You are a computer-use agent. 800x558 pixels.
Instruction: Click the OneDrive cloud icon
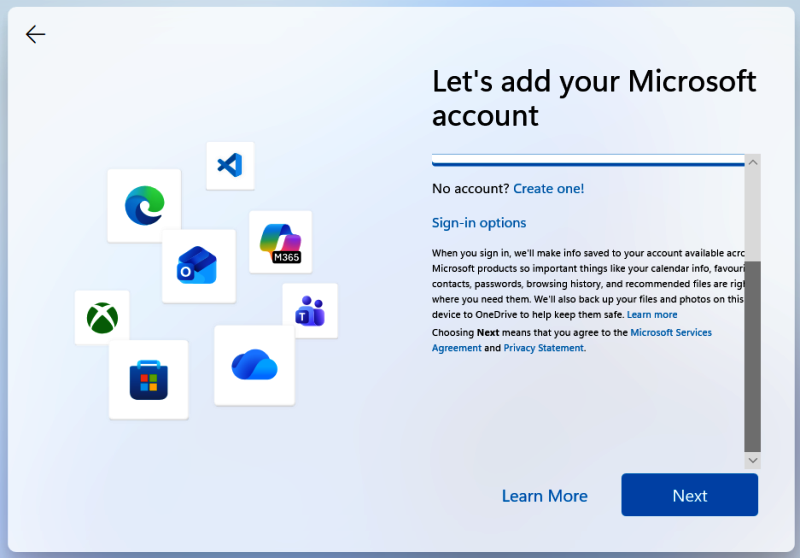(254, 365)
